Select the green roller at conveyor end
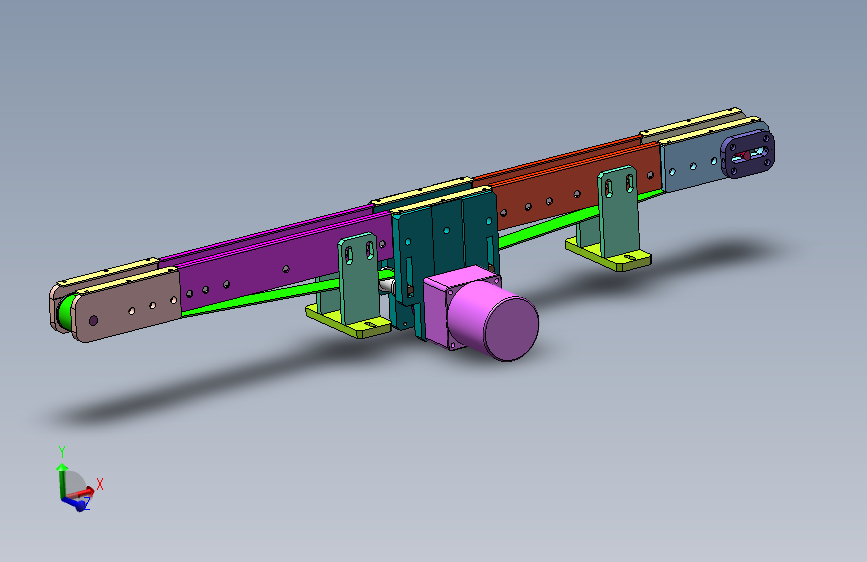Screen dimensions: 867x562 pyautogui.click(x=65, y=313)
